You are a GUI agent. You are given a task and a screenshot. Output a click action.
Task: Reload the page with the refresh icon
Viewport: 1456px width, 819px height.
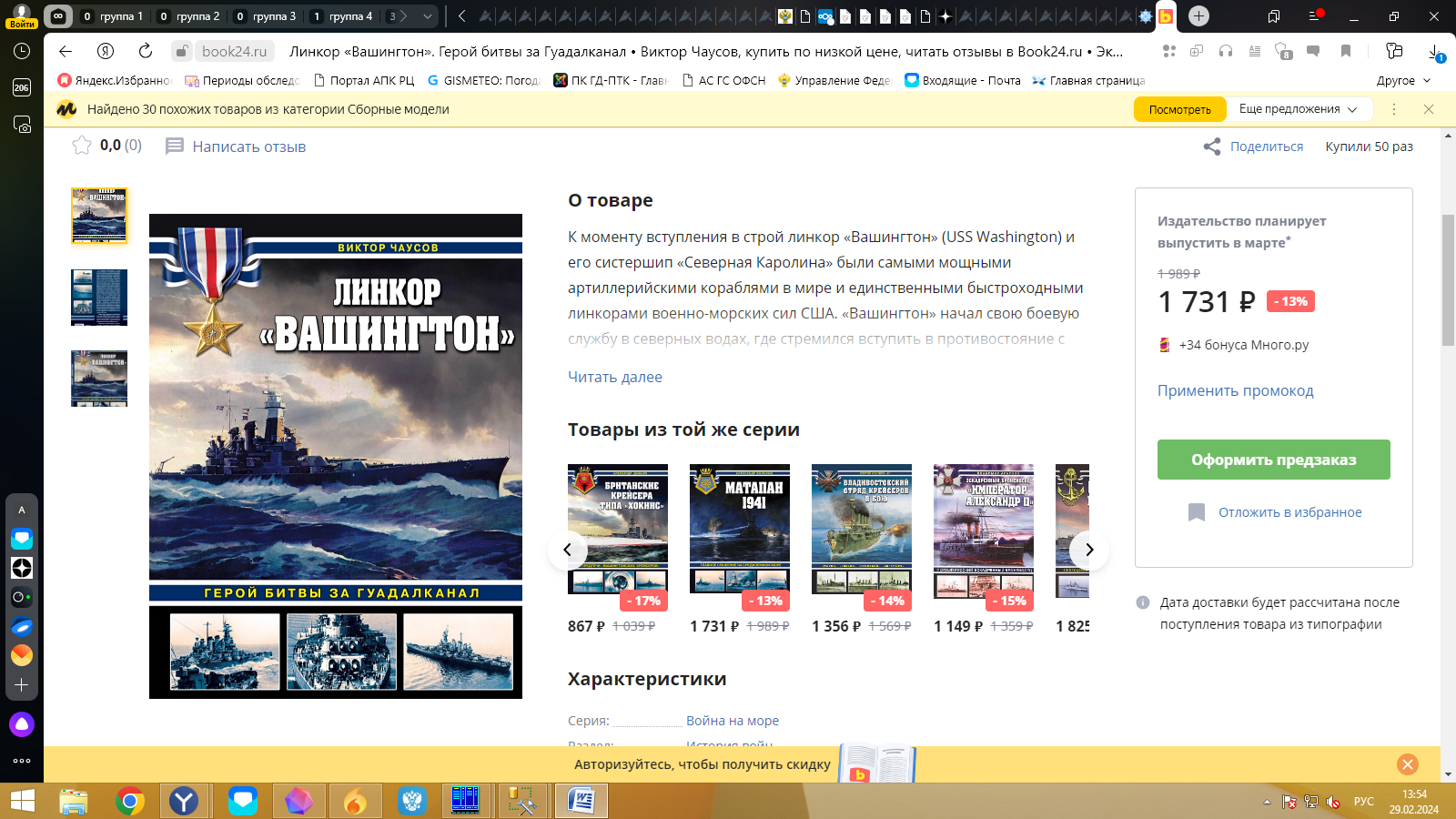146,51
